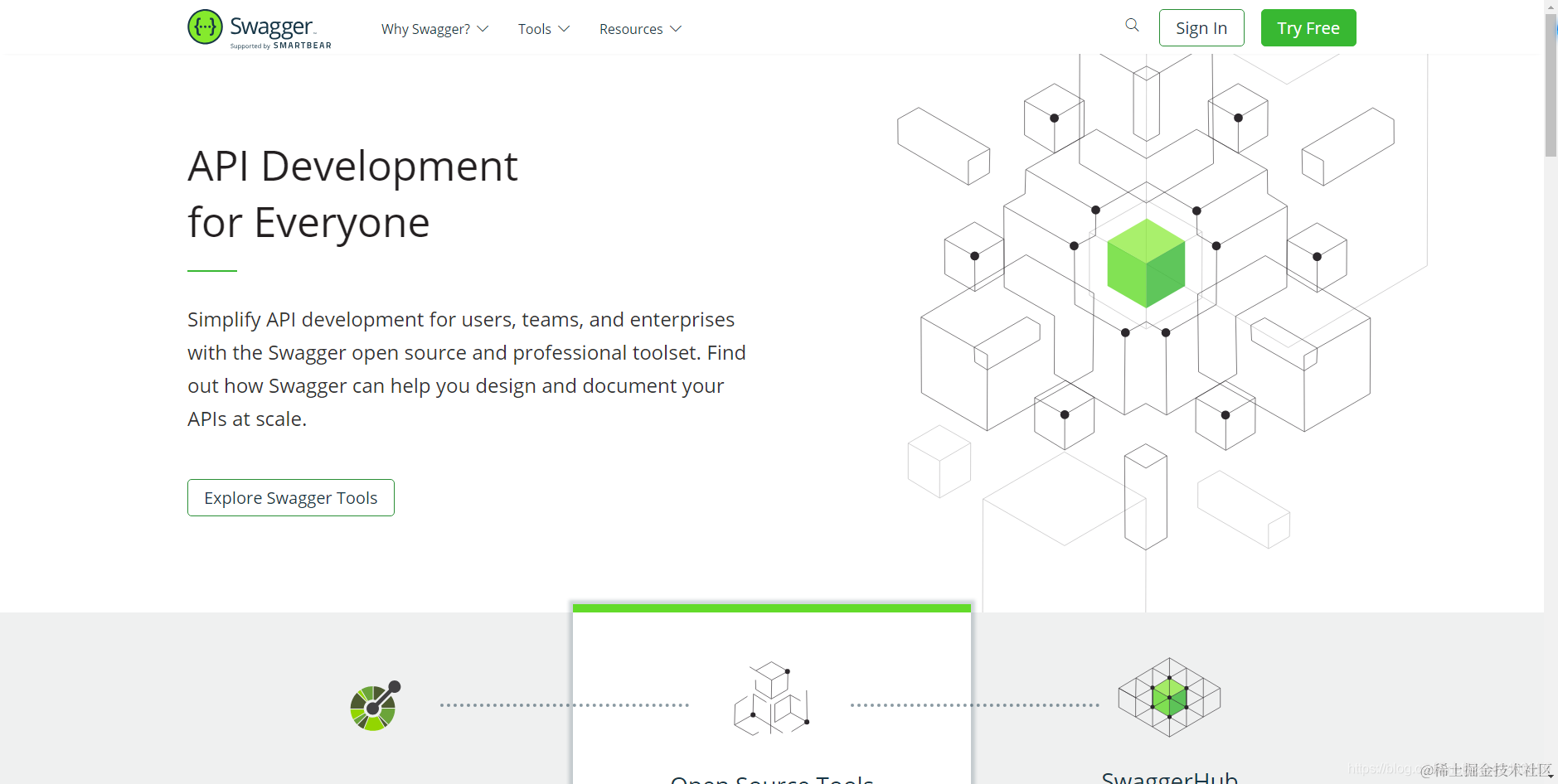Open the Resources navigation menu
This screenshot has width=1558, height=784.
click(640, 29)
